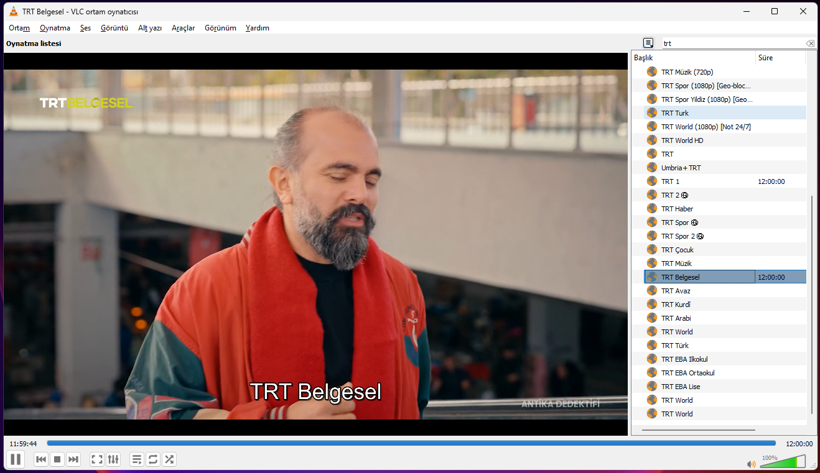
Task: Click the total time 12:00:00 label
Action: click(799, 444)
